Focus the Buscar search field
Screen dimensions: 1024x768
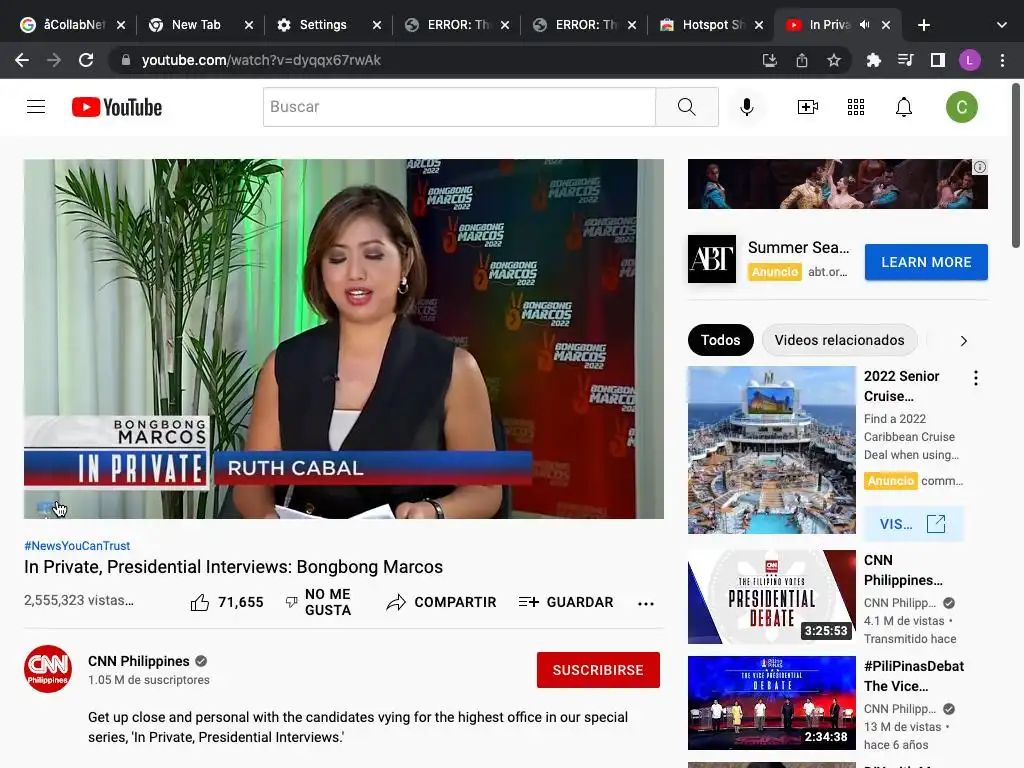tap(459, 106)
